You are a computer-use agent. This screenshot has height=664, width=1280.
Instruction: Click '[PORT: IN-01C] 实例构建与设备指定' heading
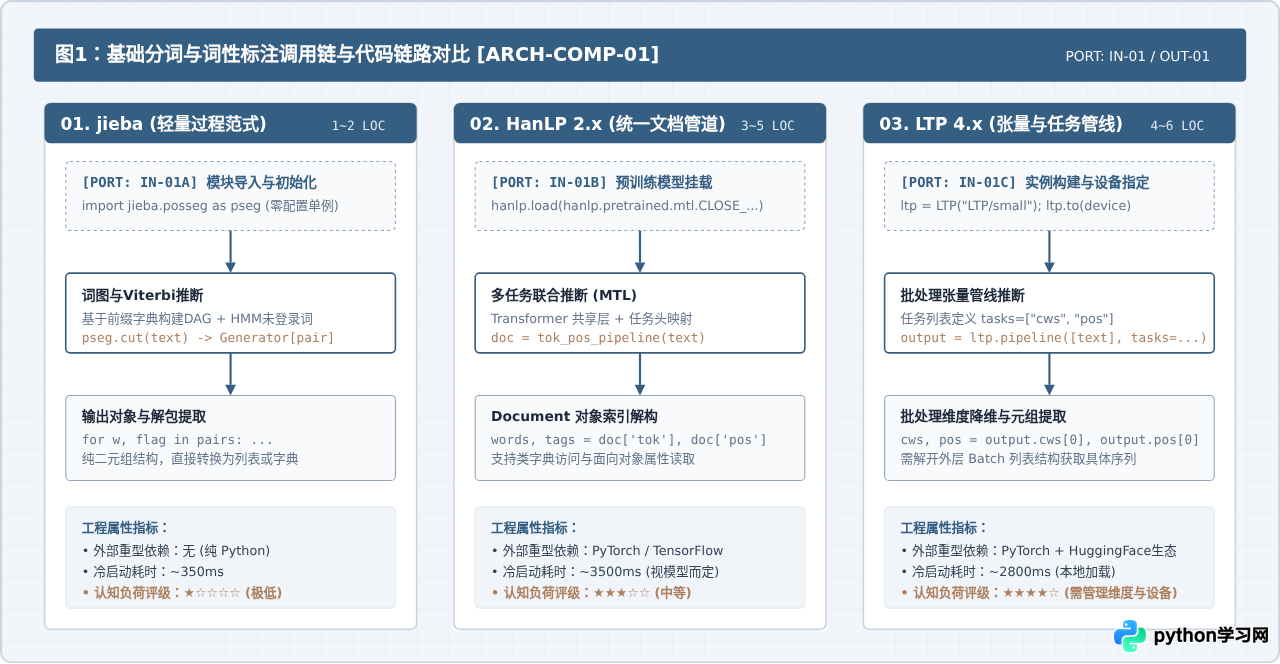[x=1025, y=183]
